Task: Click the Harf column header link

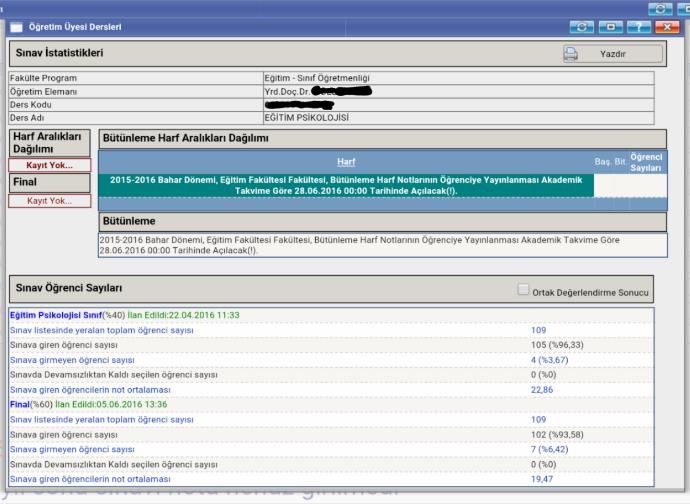Action: (346, 162)
